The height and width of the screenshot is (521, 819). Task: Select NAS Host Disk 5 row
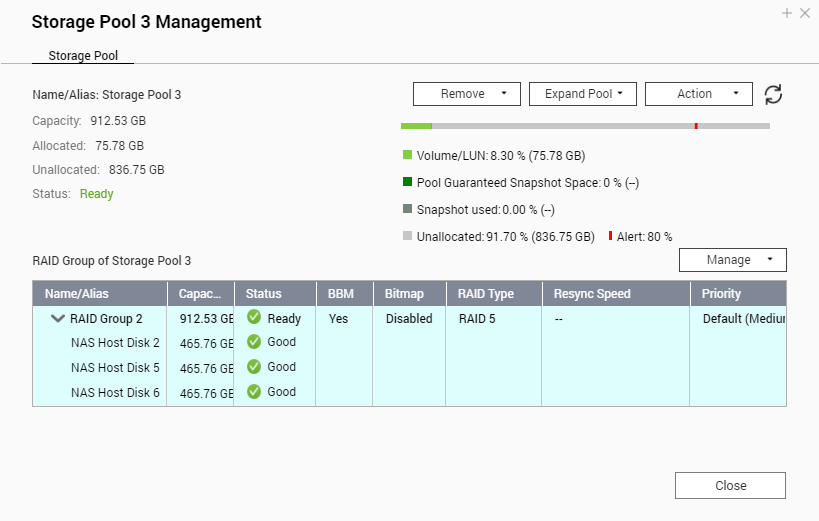click(x=410, y=367)
